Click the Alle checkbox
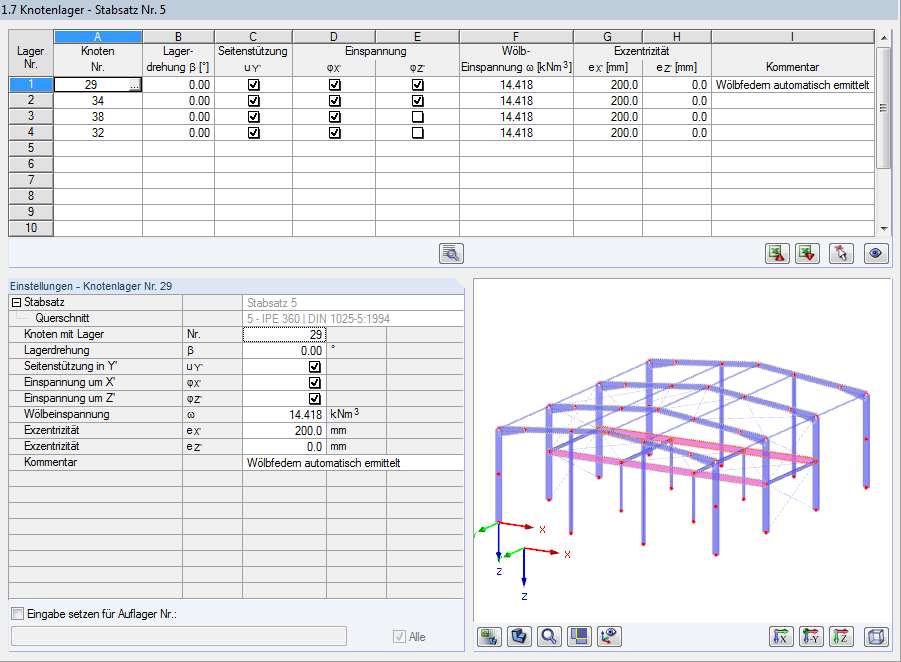 (399, 636)
